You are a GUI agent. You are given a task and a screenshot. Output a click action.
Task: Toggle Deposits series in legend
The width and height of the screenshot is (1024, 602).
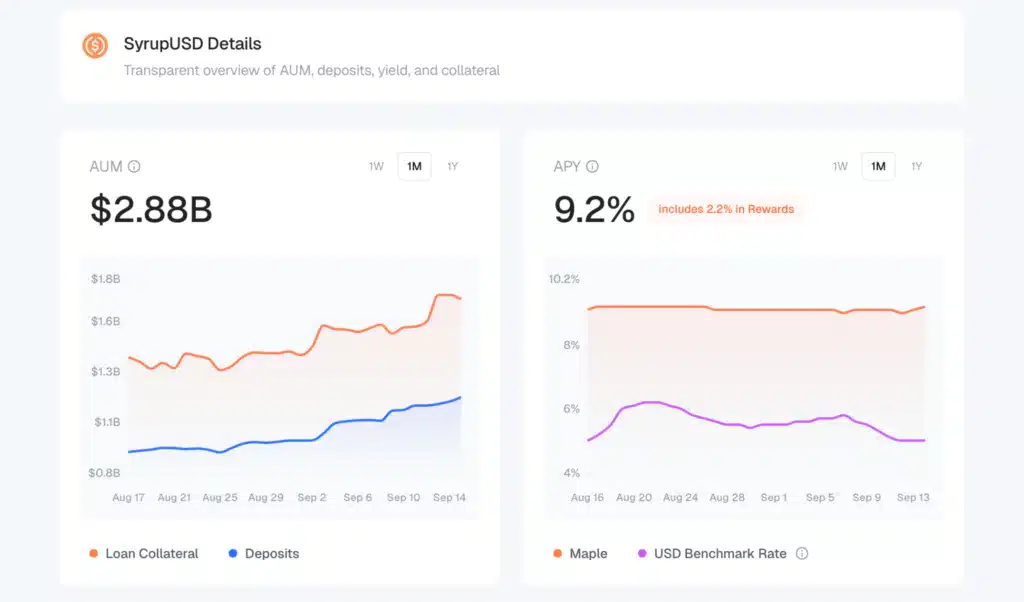pos(272,553)
